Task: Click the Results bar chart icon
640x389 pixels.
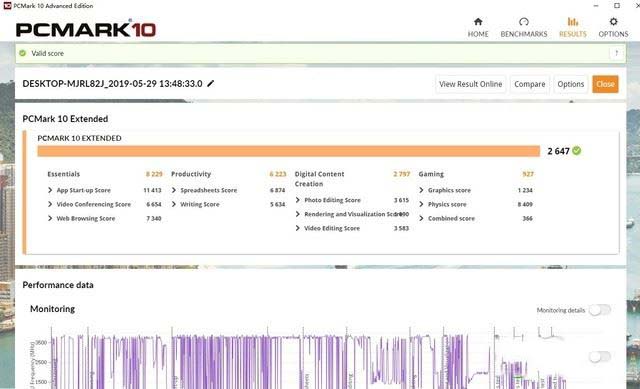Action: (x=573, y=22)
